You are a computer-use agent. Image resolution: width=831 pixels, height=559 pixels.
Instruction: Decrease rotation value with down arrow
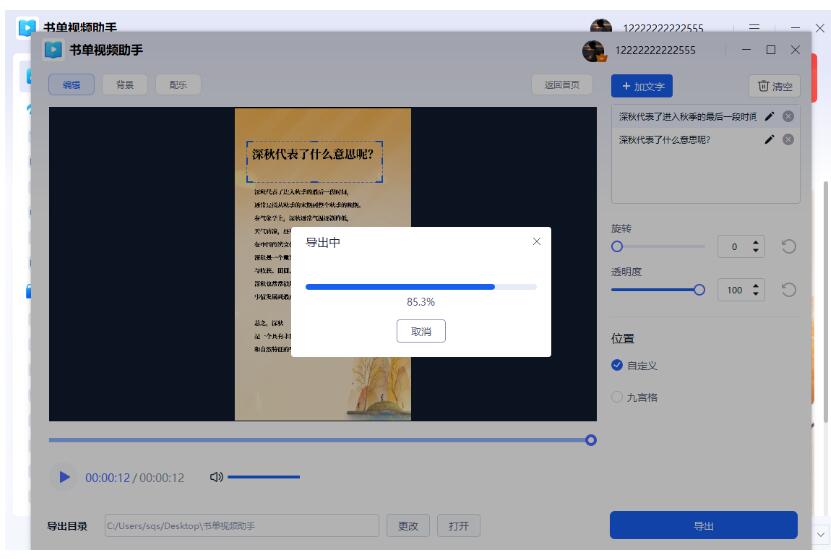pyautogui.click(x=756, y=250)
